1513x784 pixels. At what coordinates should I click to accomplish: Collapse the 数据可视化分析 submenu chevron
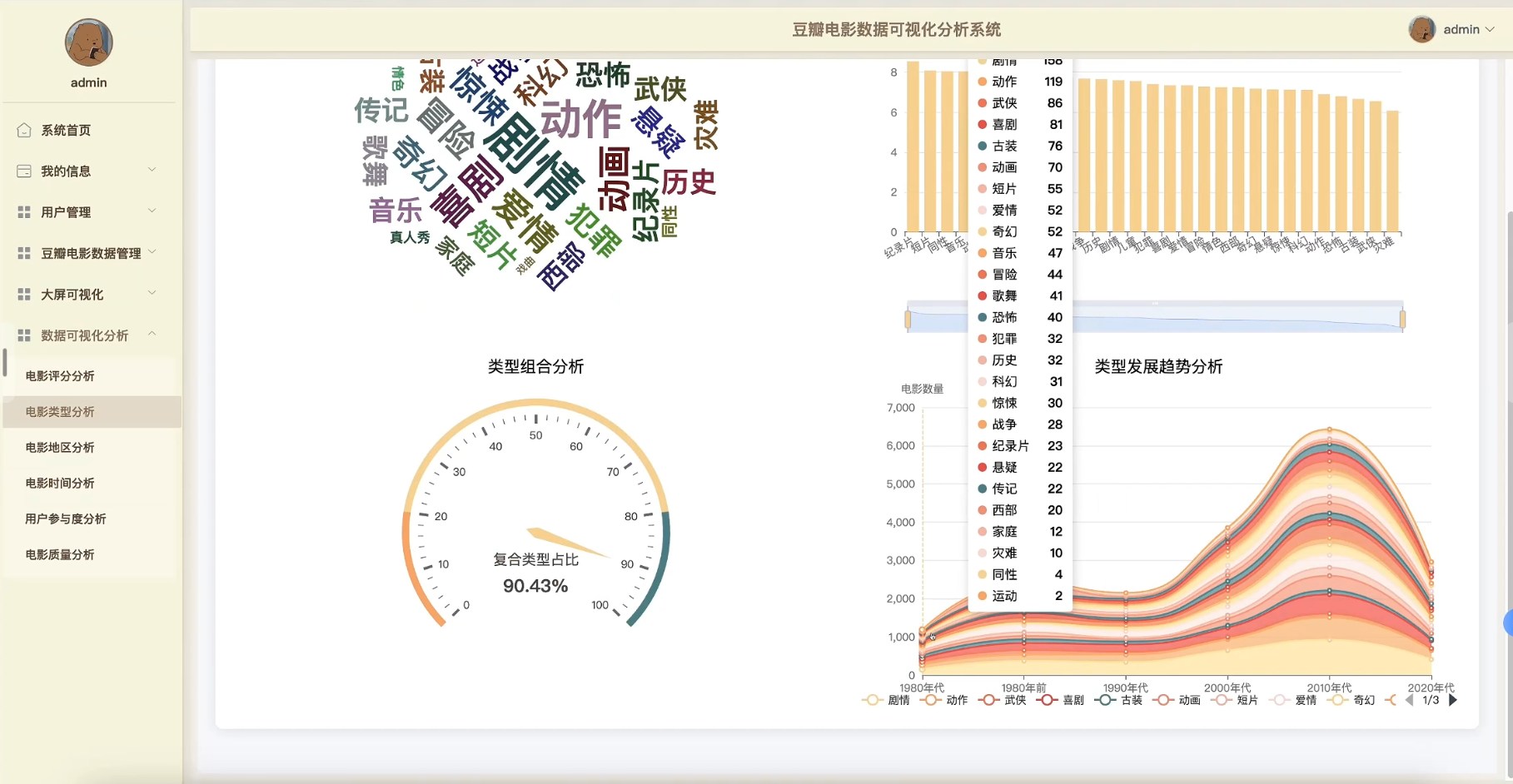coord(152,334)
